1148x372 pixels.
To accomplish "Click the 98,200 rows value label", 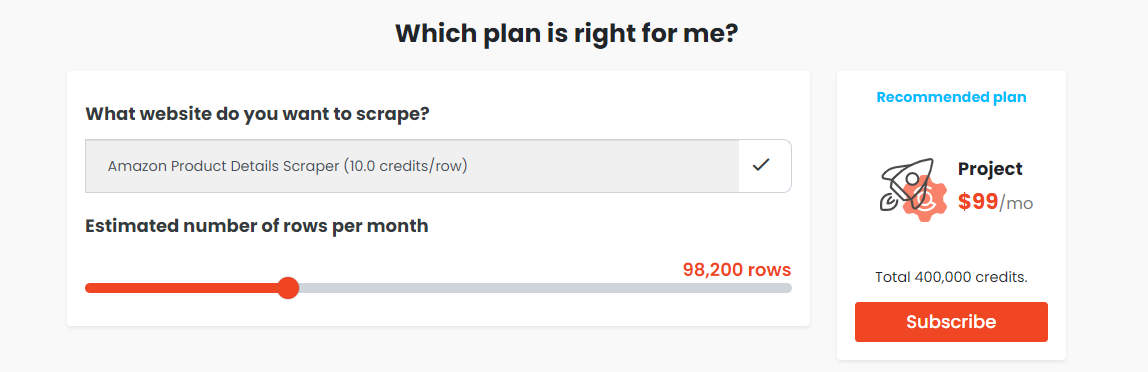I will [737, 269].
